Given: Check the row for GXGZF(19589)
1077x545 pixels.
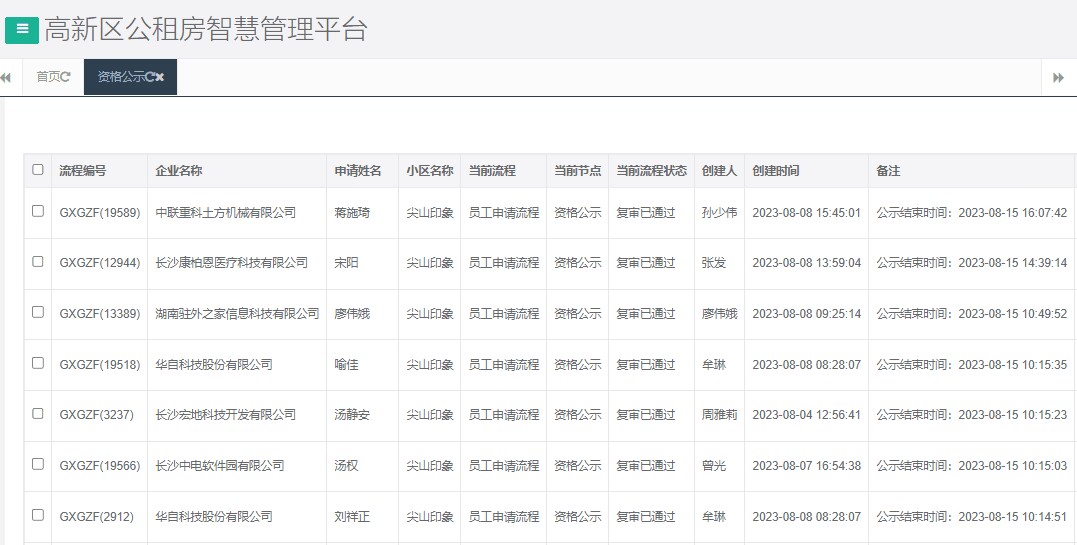Looking at the screenshot, I should [x=38, y=212].
